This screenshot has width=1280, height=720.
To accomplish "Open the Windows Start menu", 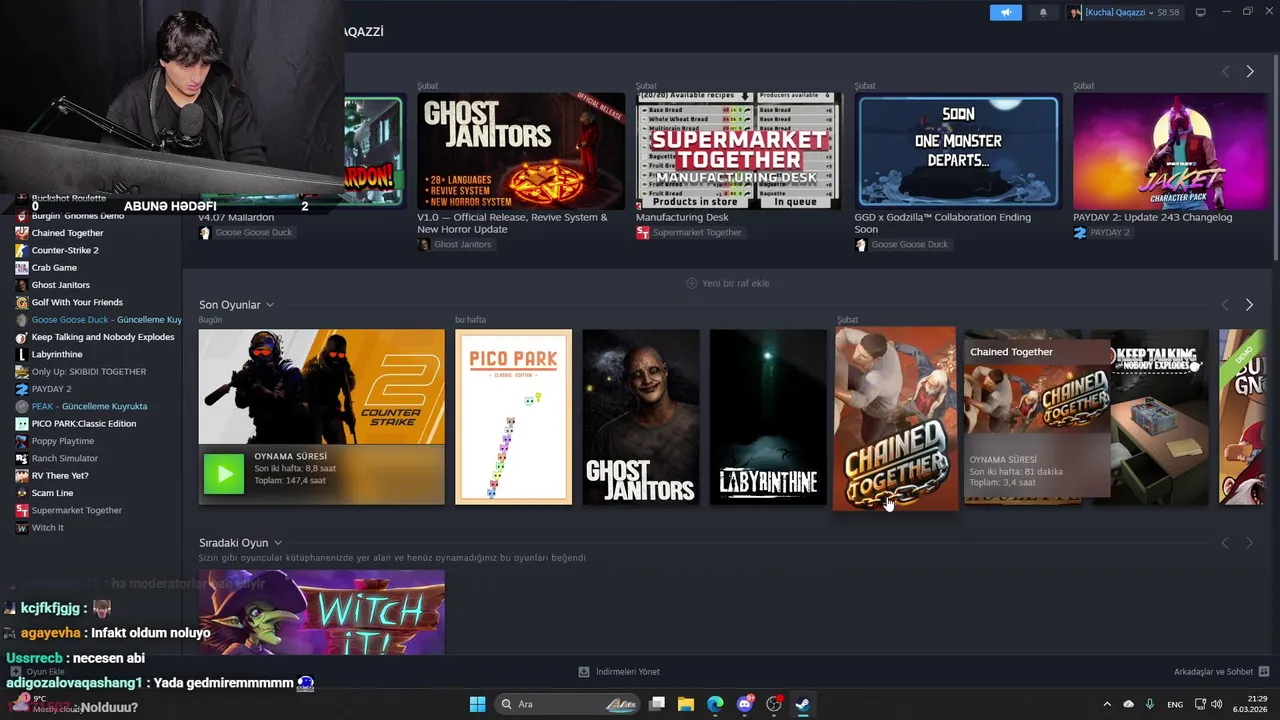I will coord(477,704).
